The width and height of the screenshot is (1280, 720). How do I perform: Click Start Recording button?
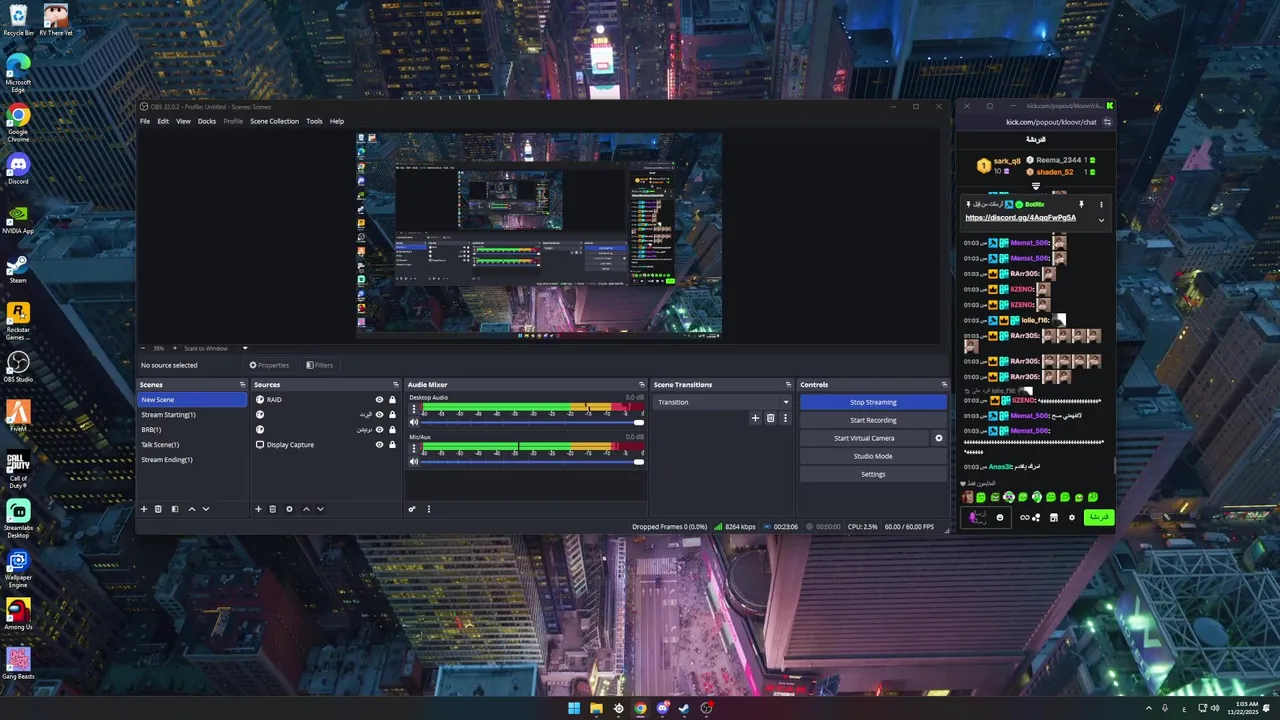873,420
